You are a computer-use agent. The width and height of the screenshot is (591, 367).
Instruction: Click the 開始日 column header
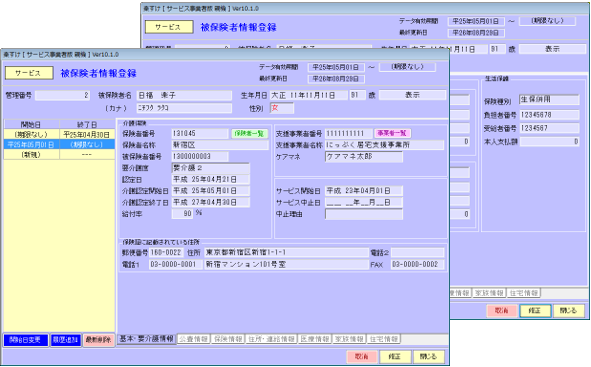click(32, 125)
